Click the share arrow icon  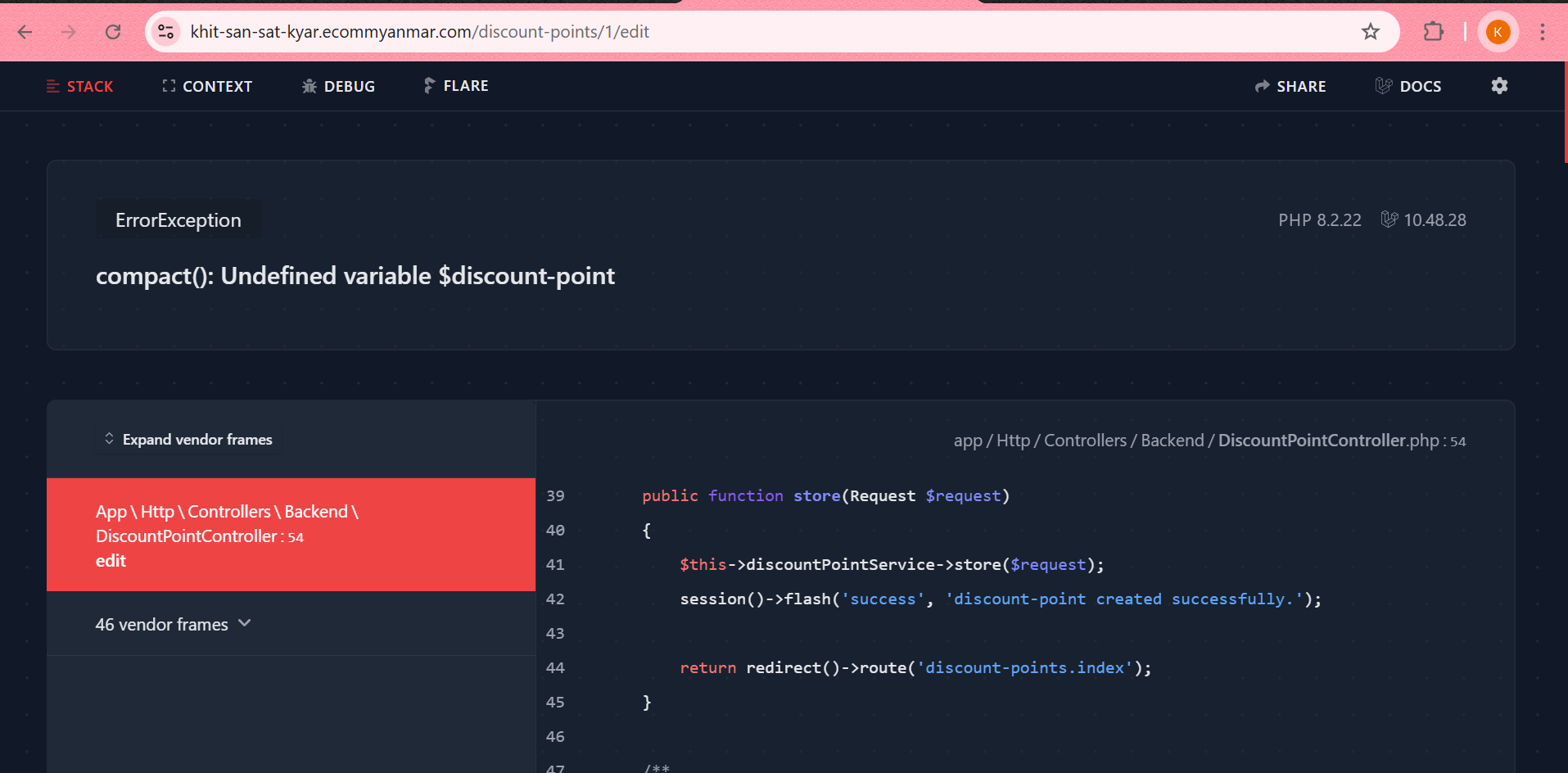[1262, 86]
